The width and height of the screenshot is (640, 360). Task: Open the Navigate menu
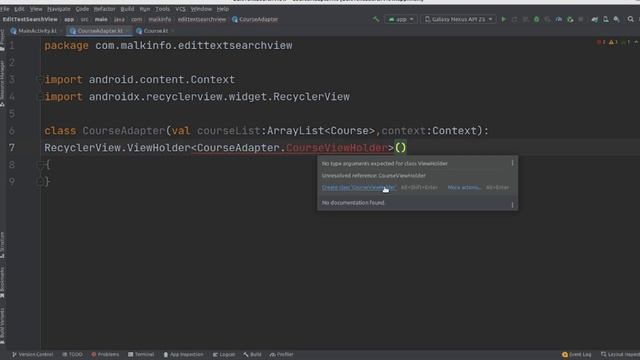pyautogui.click(x=59, y=9)
